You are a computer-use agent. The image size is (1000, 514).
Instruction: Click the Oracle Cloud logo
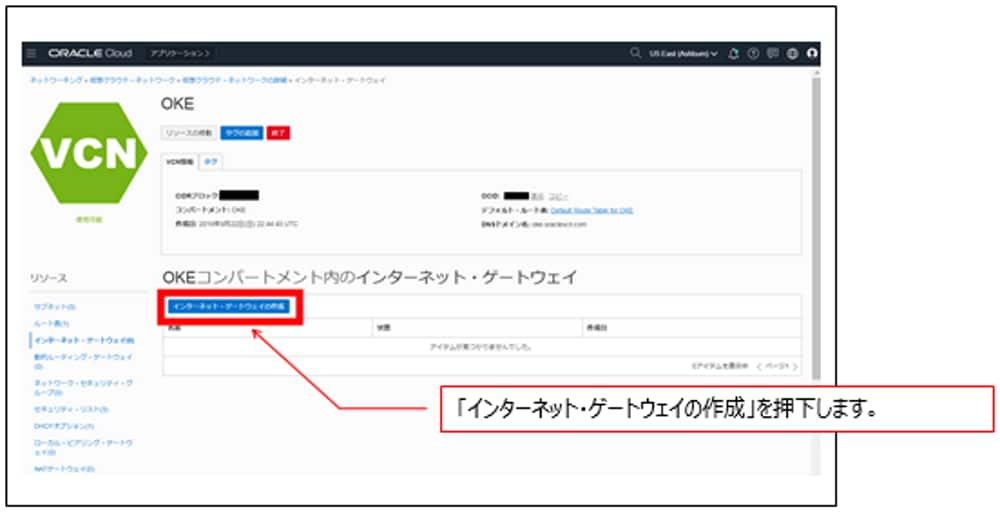click(90, 54)
